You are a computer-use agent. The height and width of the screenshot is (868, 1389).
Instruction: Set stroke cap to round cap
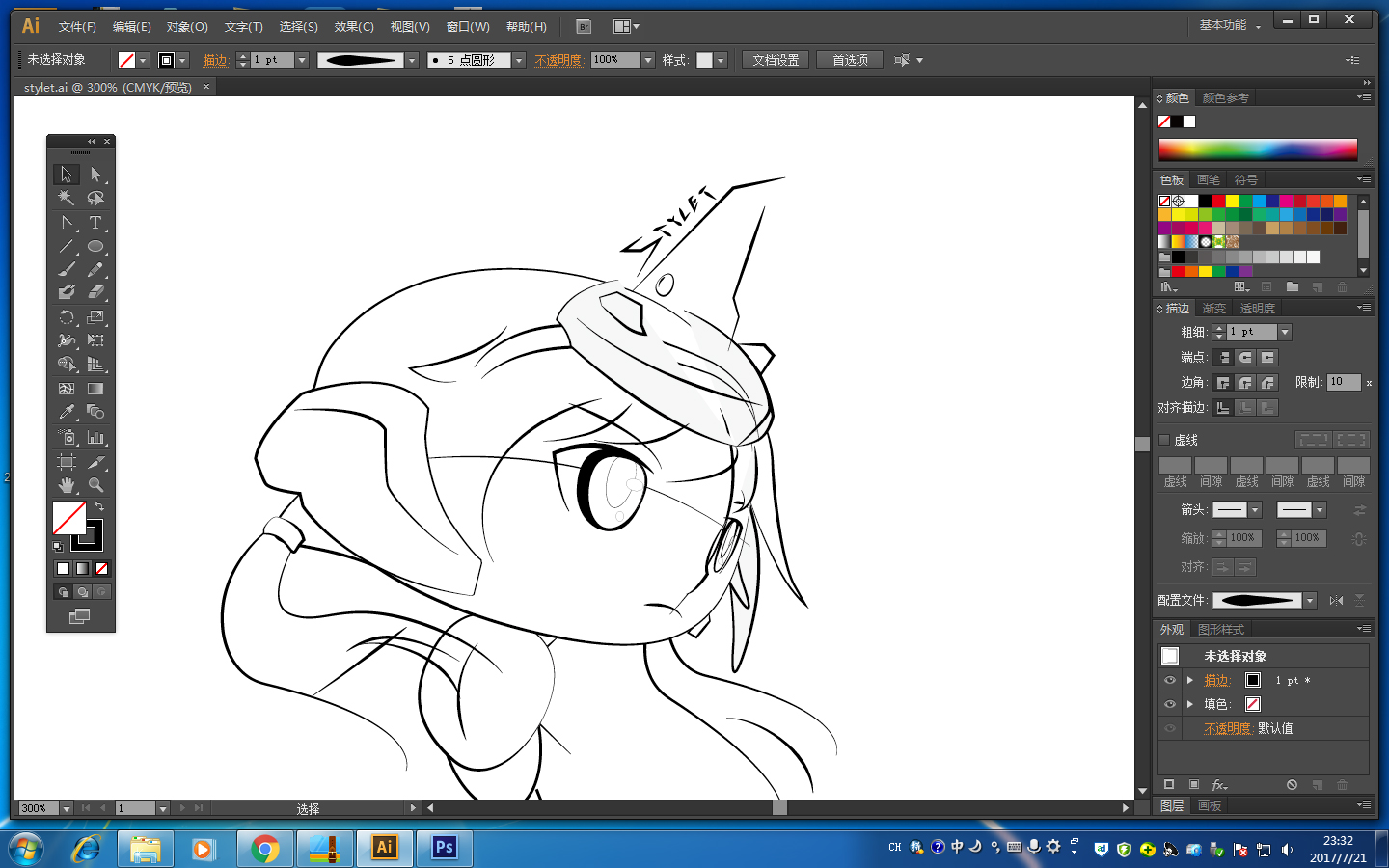tap(1245, 357)
